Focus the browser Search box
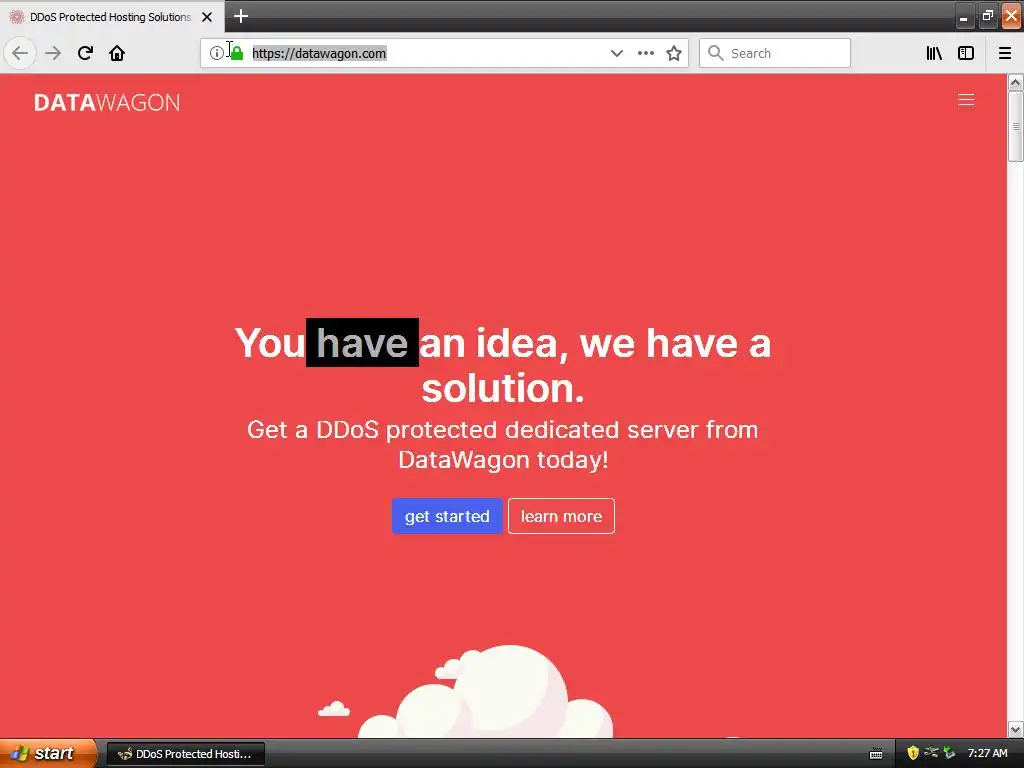This screenshot has width=1024, height=768. [775, 53]
